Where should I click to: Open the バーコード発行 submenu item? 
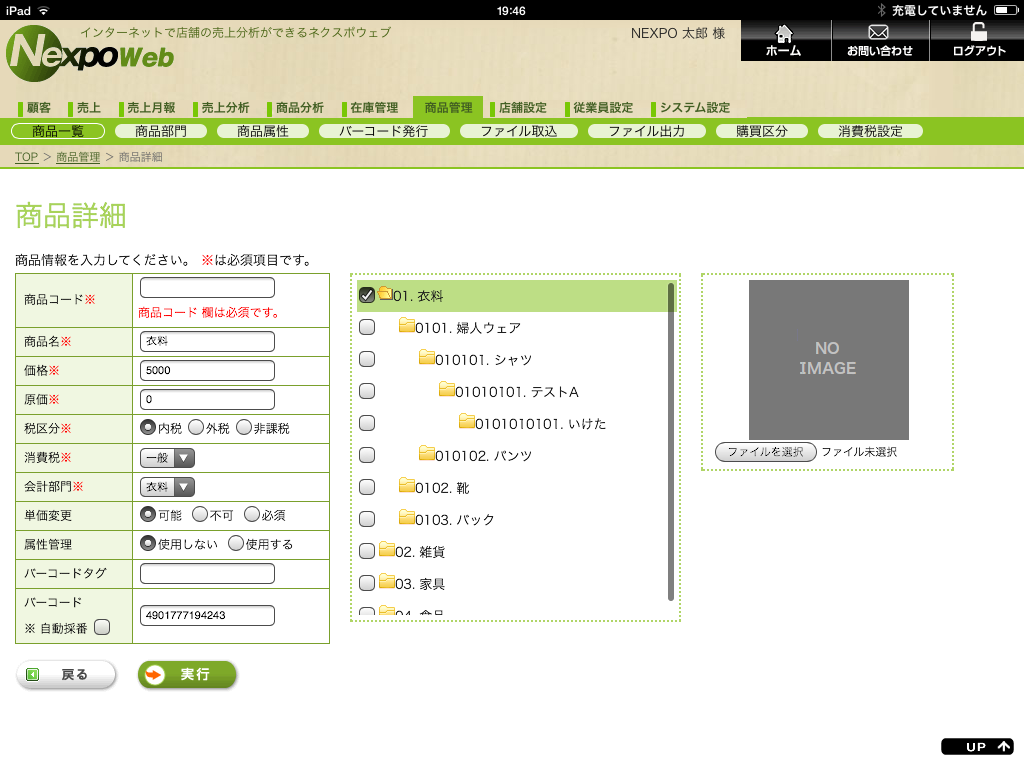coord(383,131)
